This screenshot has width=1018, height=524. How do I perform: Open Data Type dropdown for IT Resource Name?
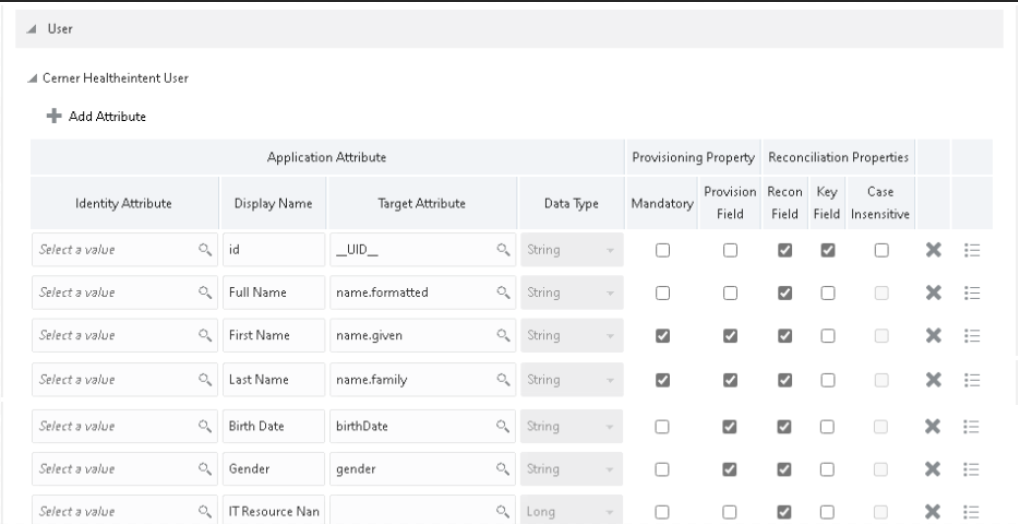(571, 511)
